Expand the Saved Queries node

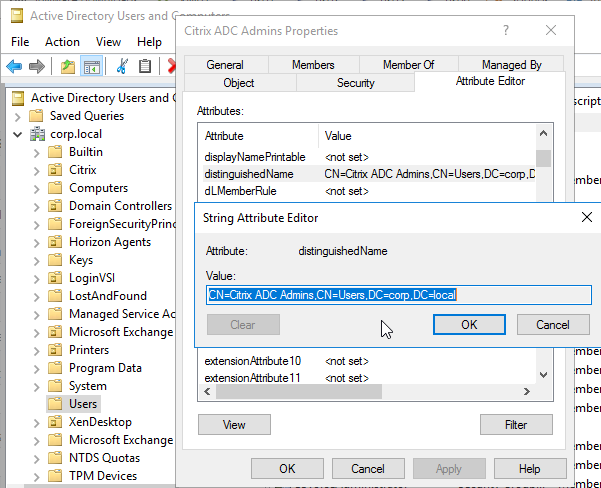(18, 117)
